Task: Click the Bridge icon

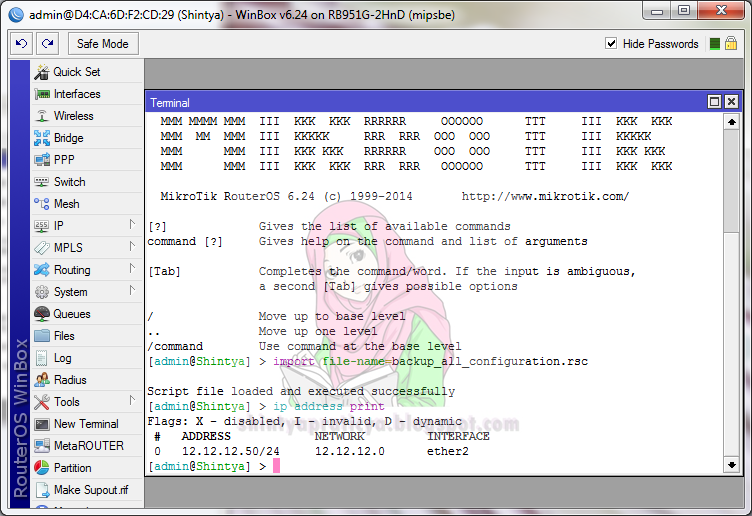Action: tap(42, 138)
